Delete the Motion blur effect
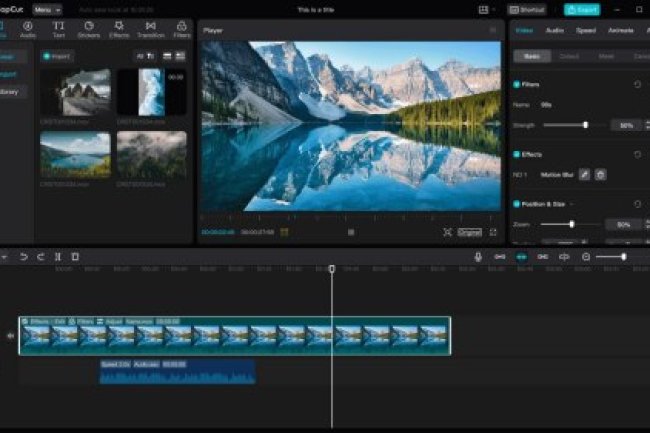 click(x=600, y=174)
